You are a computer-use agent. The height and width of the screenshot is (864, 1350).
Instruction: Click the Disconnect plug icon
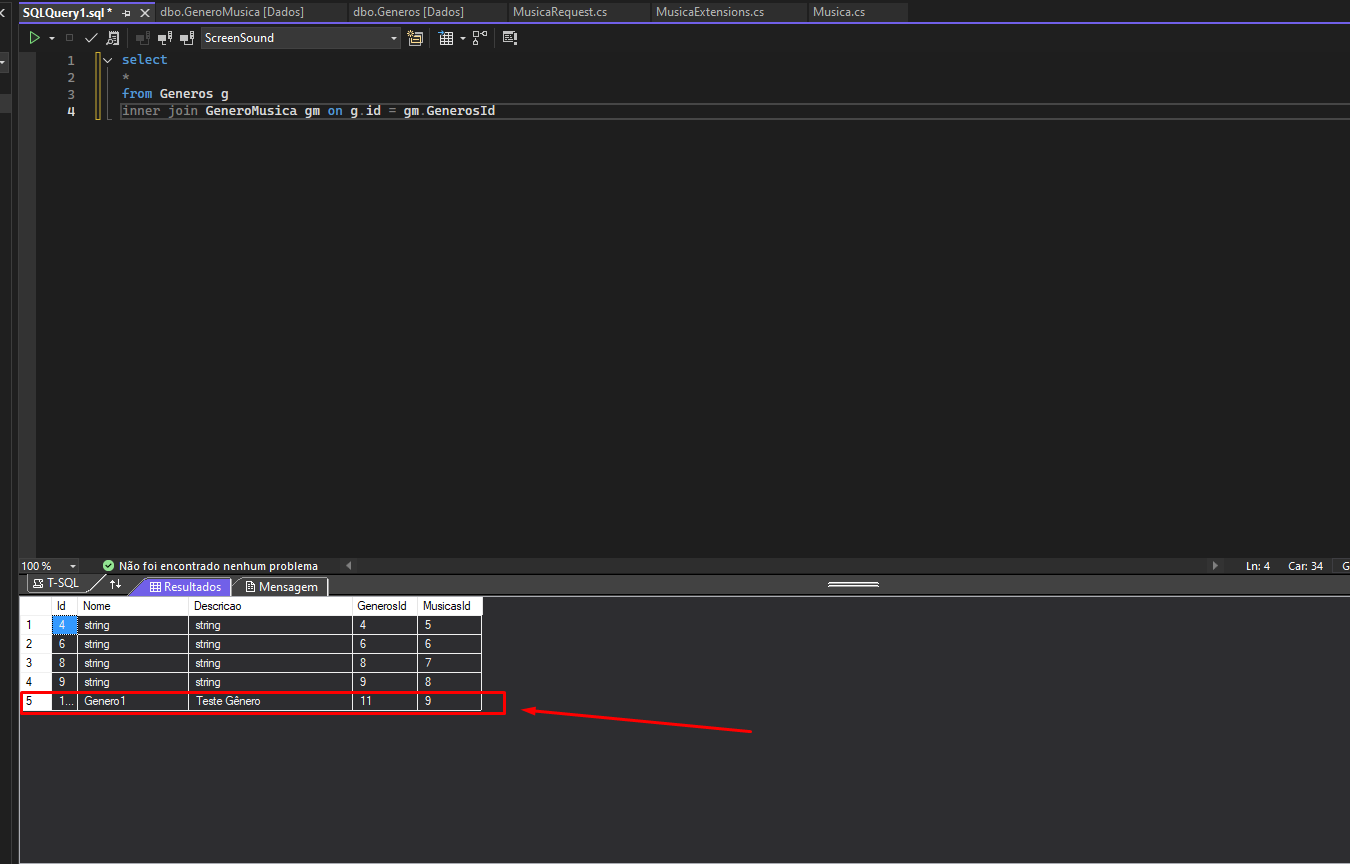(x=165, y=38)
